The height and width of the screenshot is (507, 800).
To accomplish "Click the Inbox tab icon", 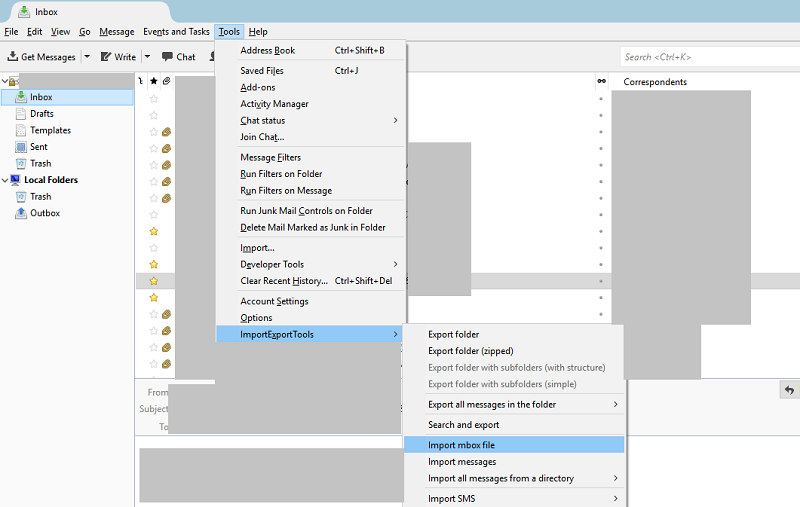I will tap(23, 11).
